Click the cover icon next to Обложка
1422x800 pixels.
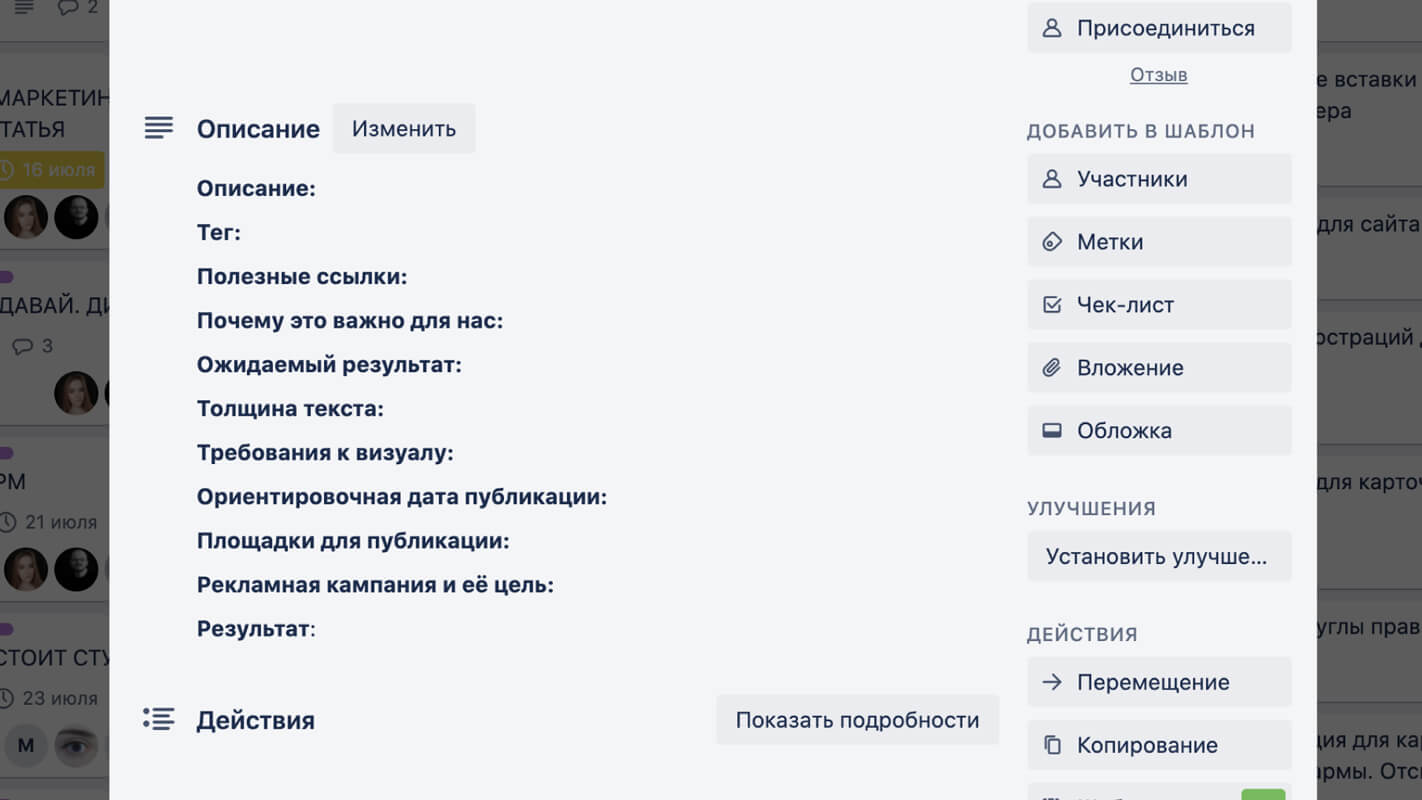1051,431
